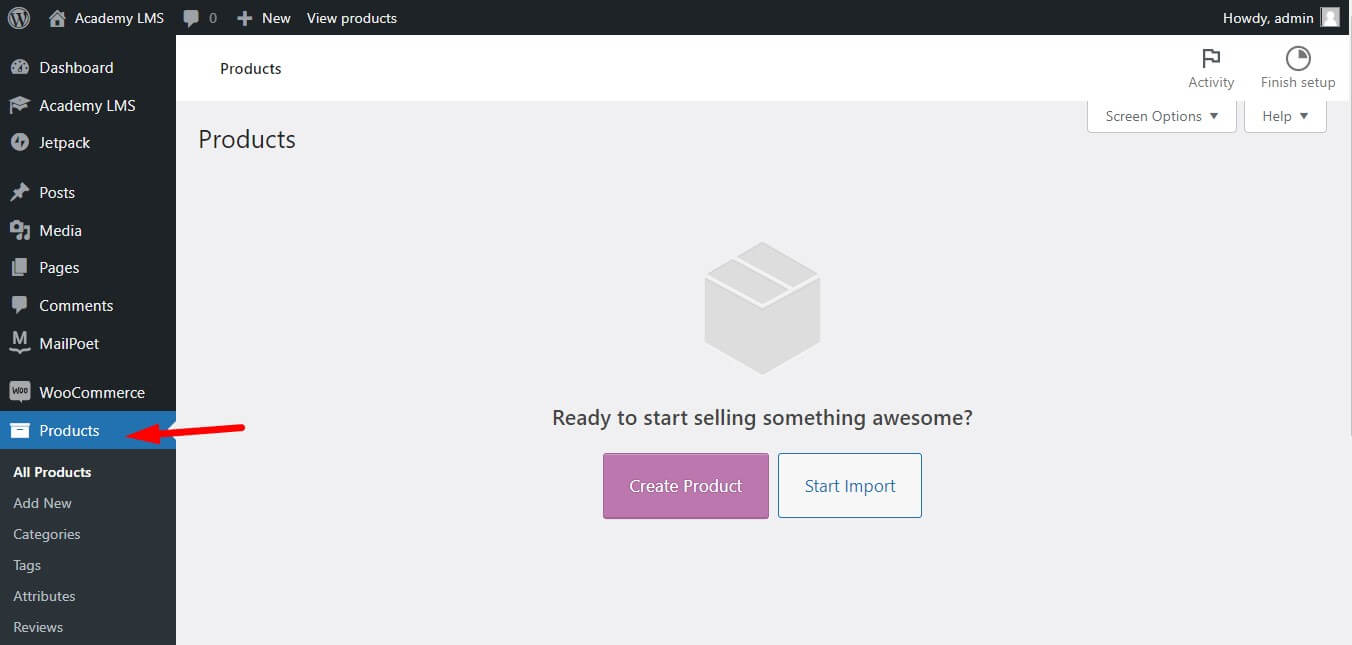Click the Create Product button
The image size is (1352, 645).
point(686,486)
